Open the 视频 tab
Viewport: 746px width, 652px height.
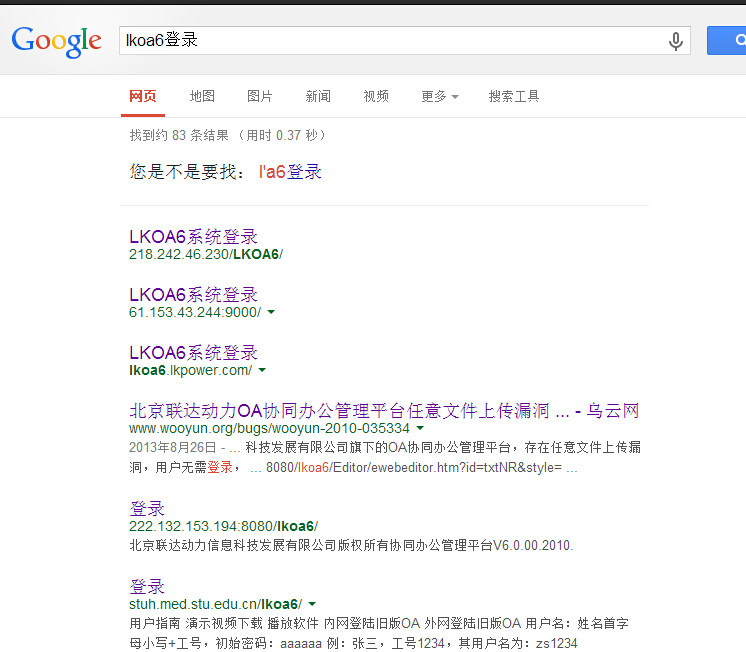coord(376,97)
